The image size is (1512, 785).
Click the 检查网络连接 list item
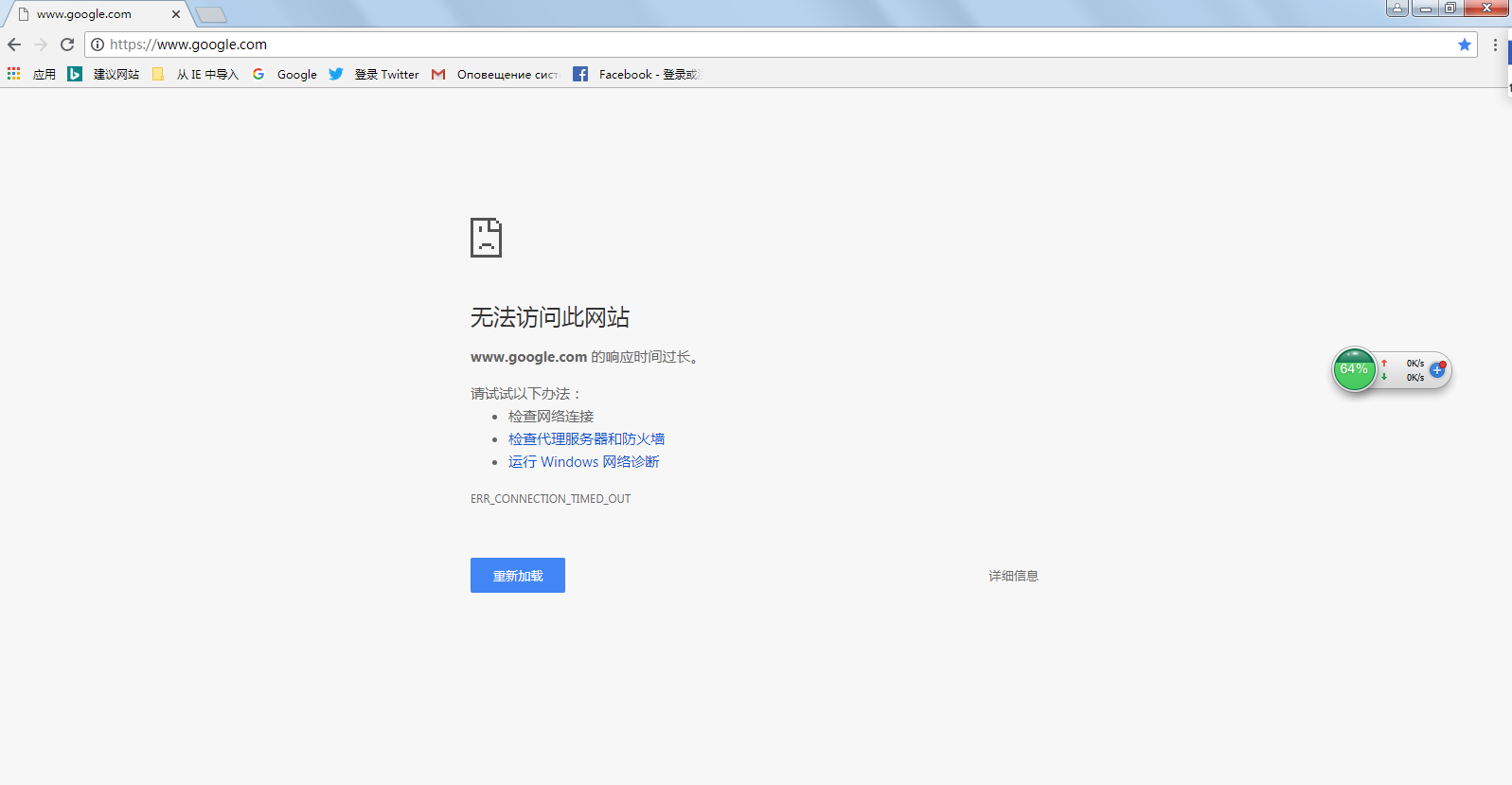(x=551, y=417)
